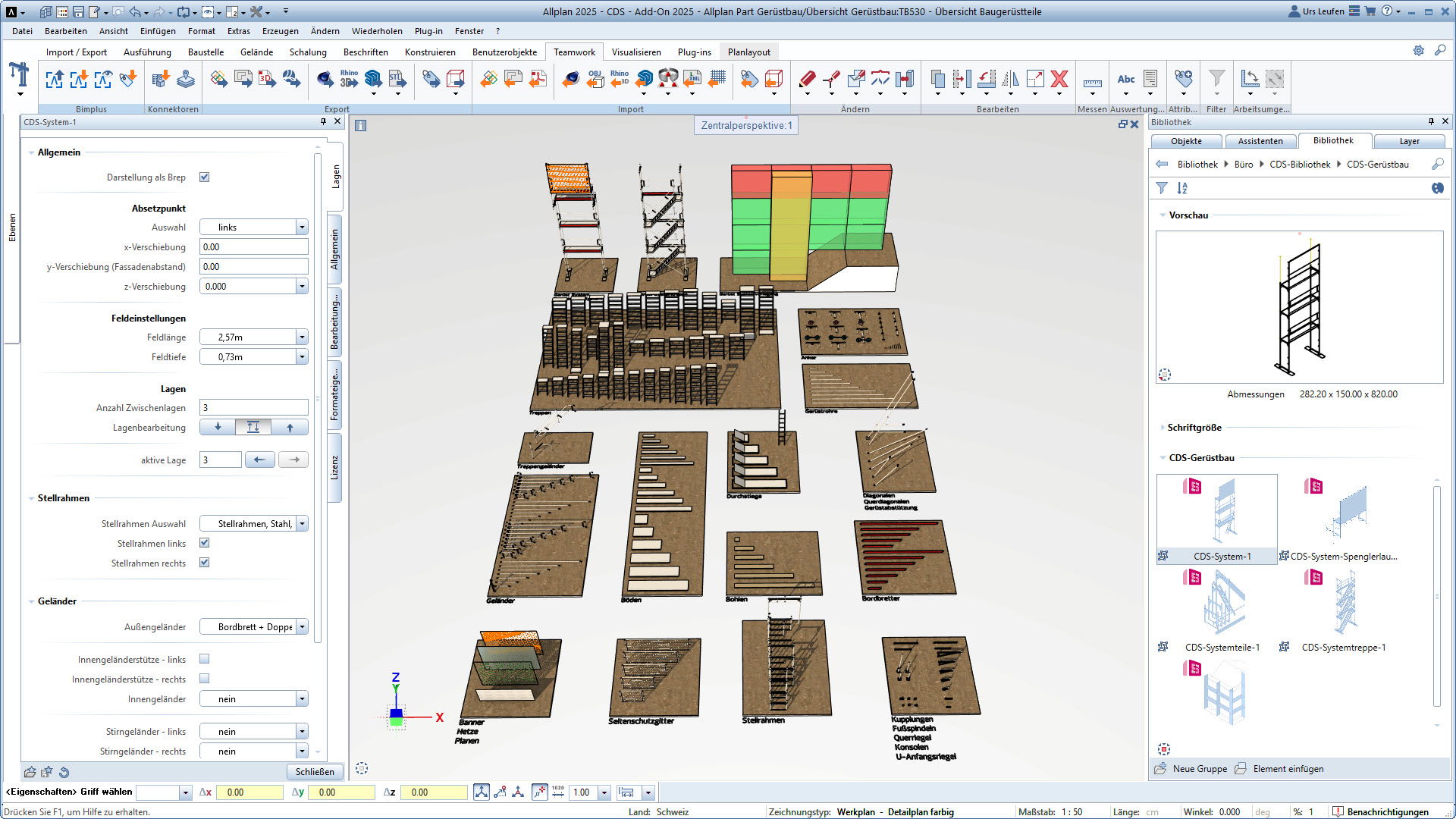Click the filter funnel icon in Bibliothek panel
This screenshot has height=819, width=1456.
(x=1162, y=188)
